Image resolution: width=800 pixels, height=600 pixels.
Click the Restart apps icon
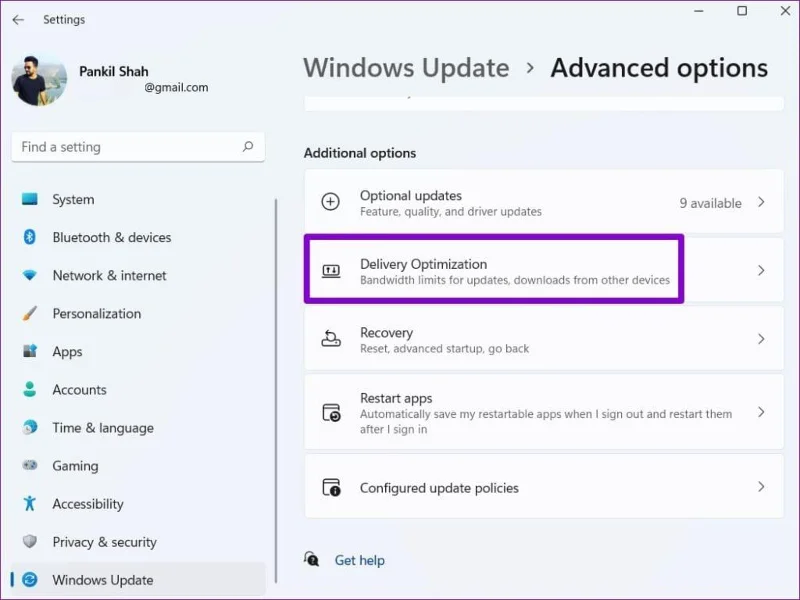331,412
